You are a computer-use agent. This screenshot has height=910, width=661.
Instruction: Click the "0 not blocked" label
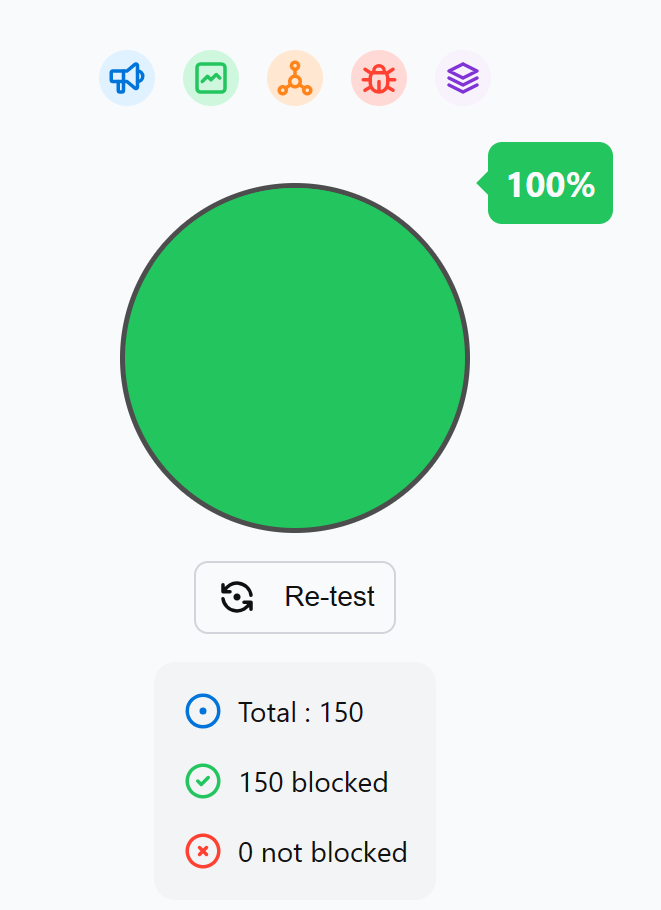pyautogui.click(x=322, y=853)
